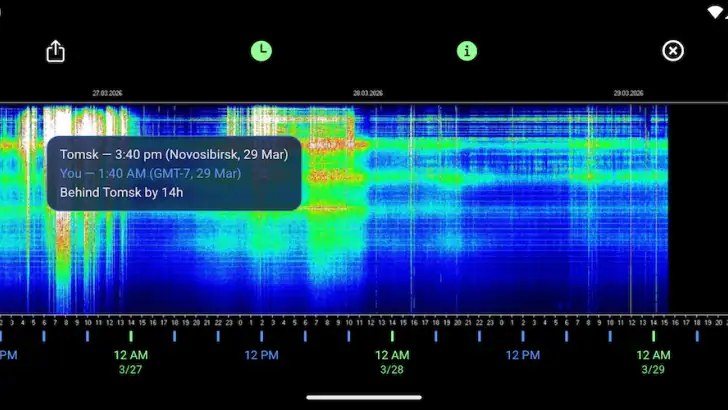728x410 pixels.
Task: Select the 12 PM label before 3/29
Action: point(522,355)
